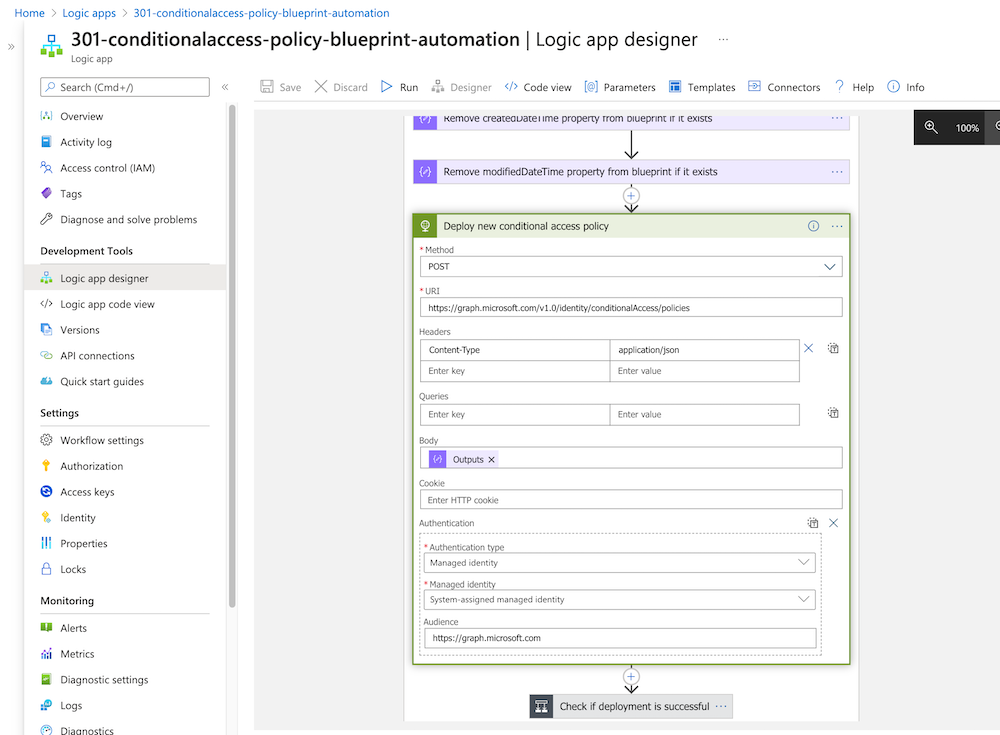Click the Alerts icon in sidebar
This screenshot has height=735, width=1000.
point(47,628)
